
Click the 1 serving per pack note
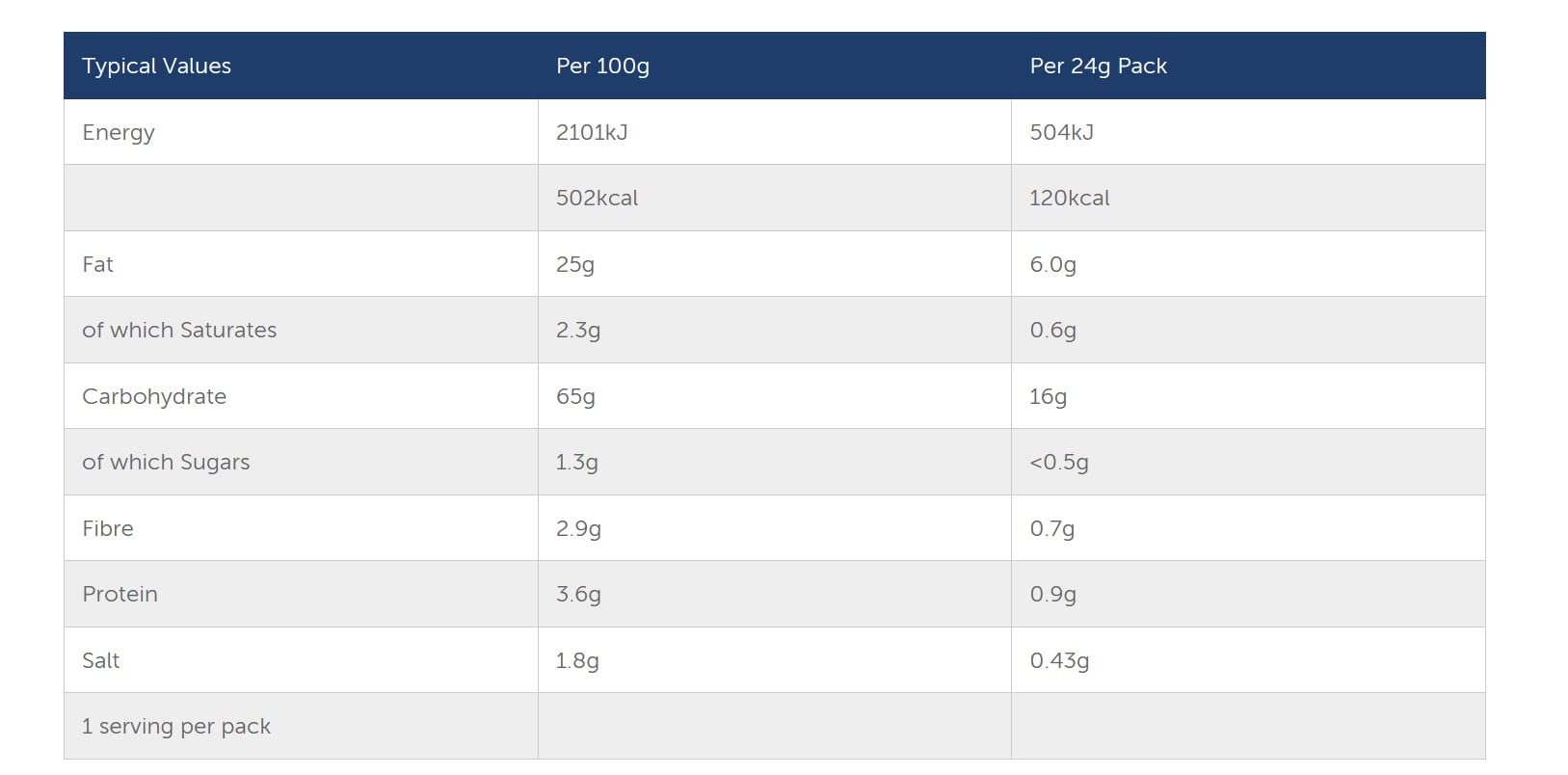(176, 727)
